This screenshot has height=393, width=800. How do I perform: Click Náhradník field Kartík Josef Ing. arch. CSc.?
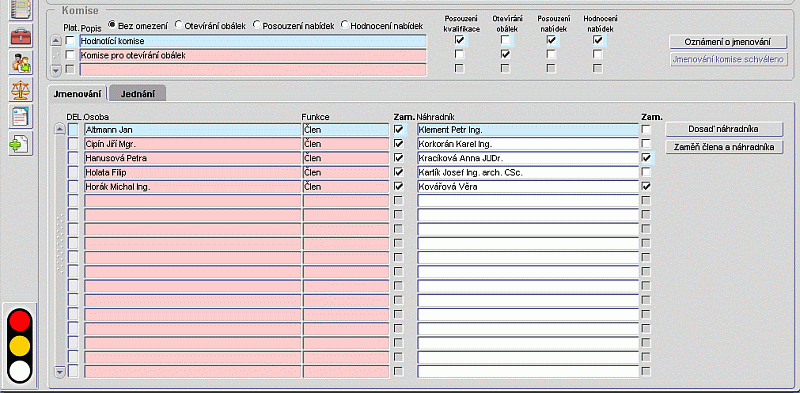(x=528, y=173)
